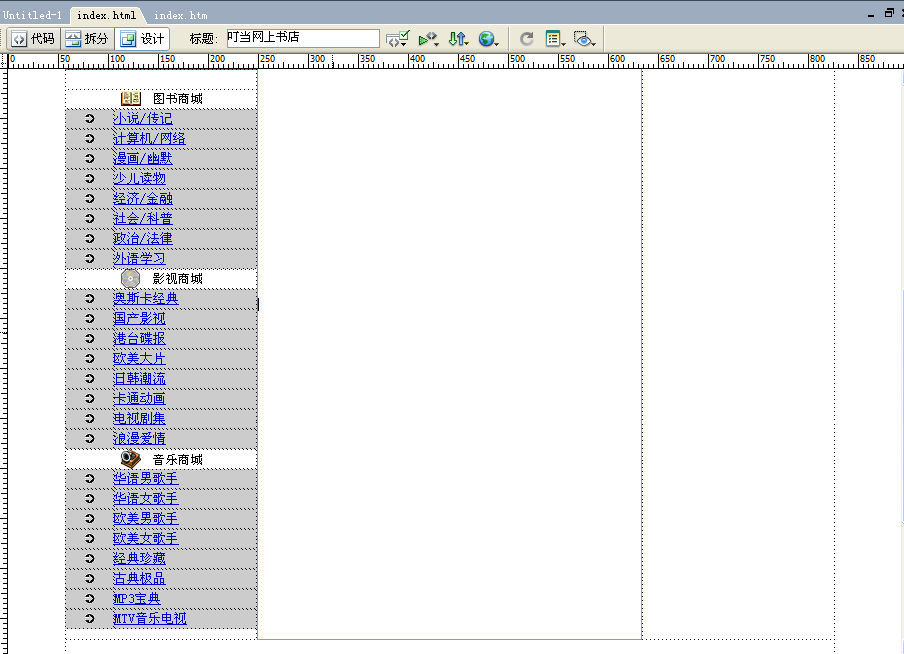Click the 小说/传记 link
Screen dimensions: 904x654
click(x=142, y=118)
